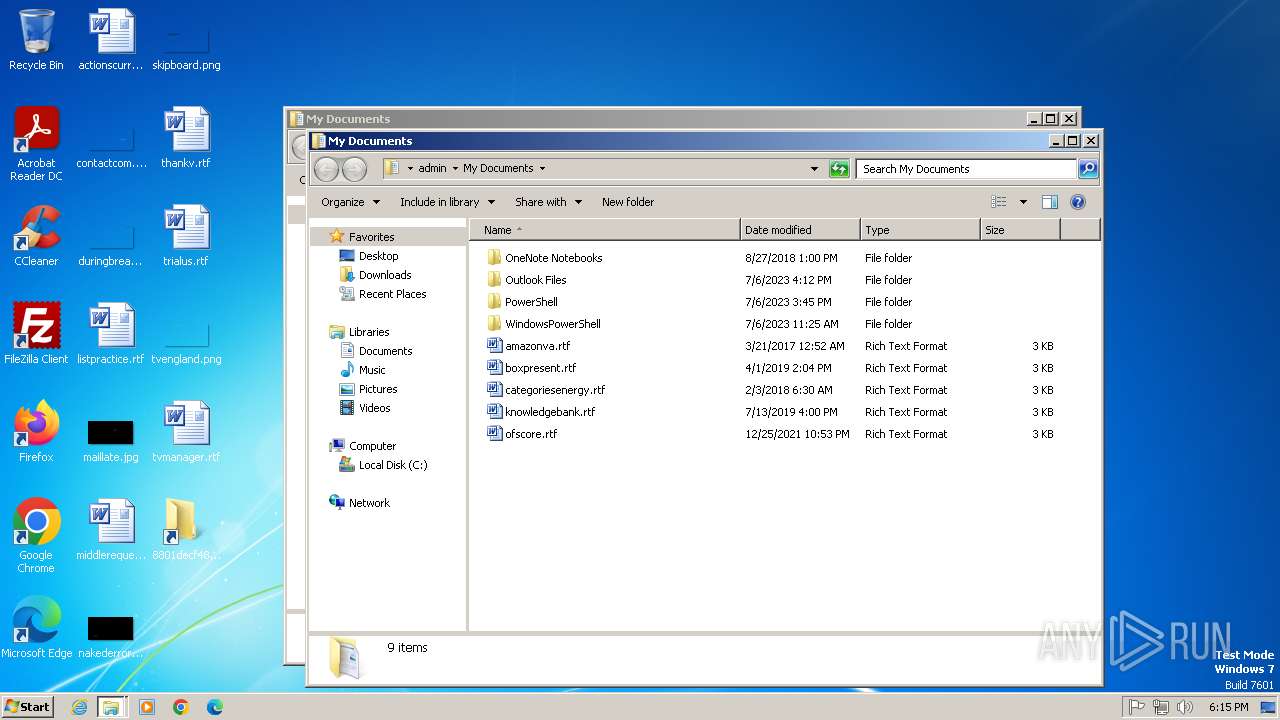The image size is (1280, 720).
Task: Toggle the preview pane icon
Action: click(1049, 202)
